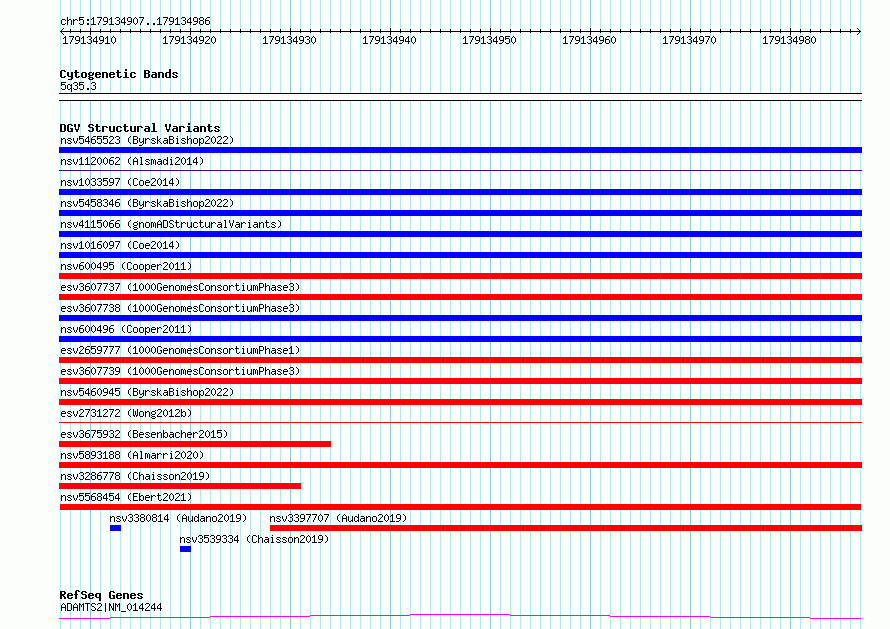Click ruler position 179134930
Image resolution: width=890 pixels, height=629 pixels.
[x=289, y=40]
